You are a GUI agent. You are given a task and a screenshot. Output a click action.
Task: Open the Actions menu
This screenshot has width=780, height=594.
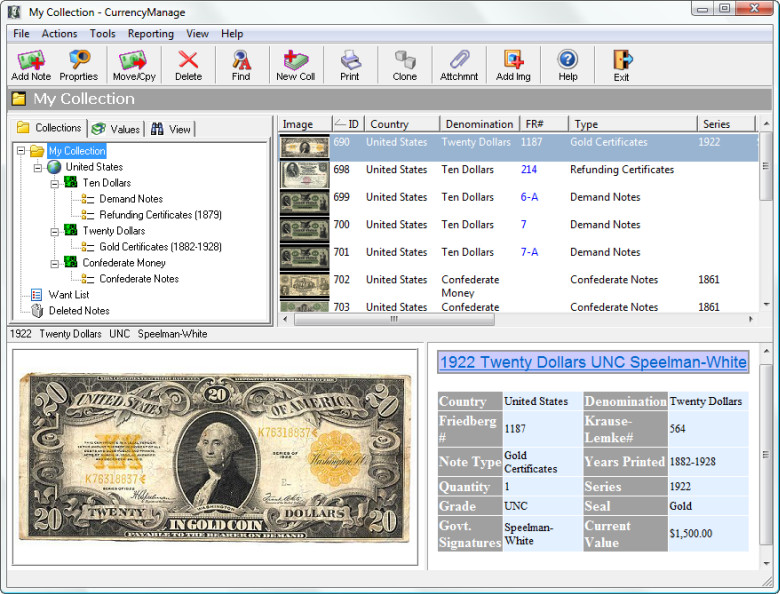pos(59,33)
